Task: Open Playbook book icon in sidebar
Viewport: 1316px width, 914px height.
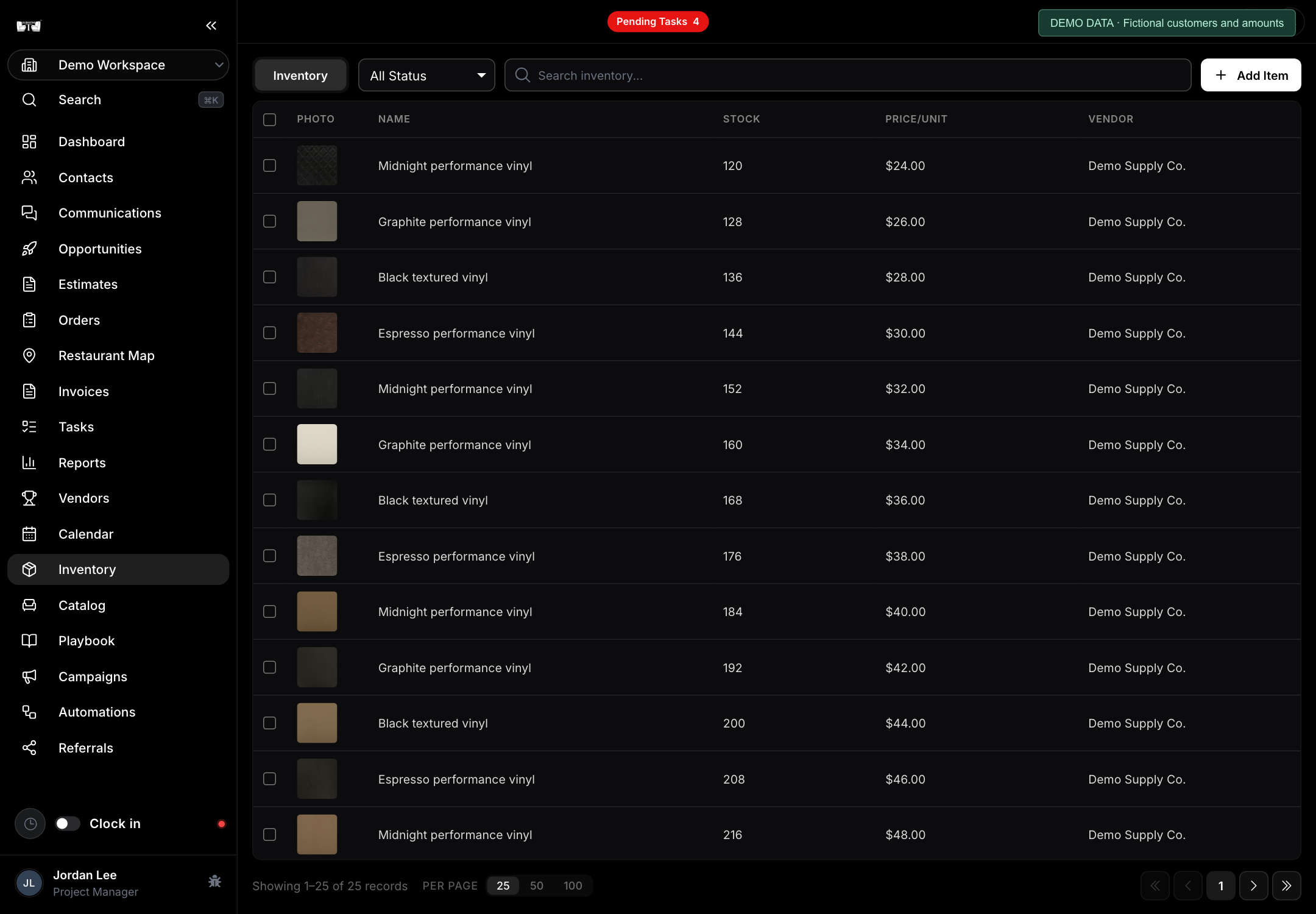Action: (x=29, y=641)
